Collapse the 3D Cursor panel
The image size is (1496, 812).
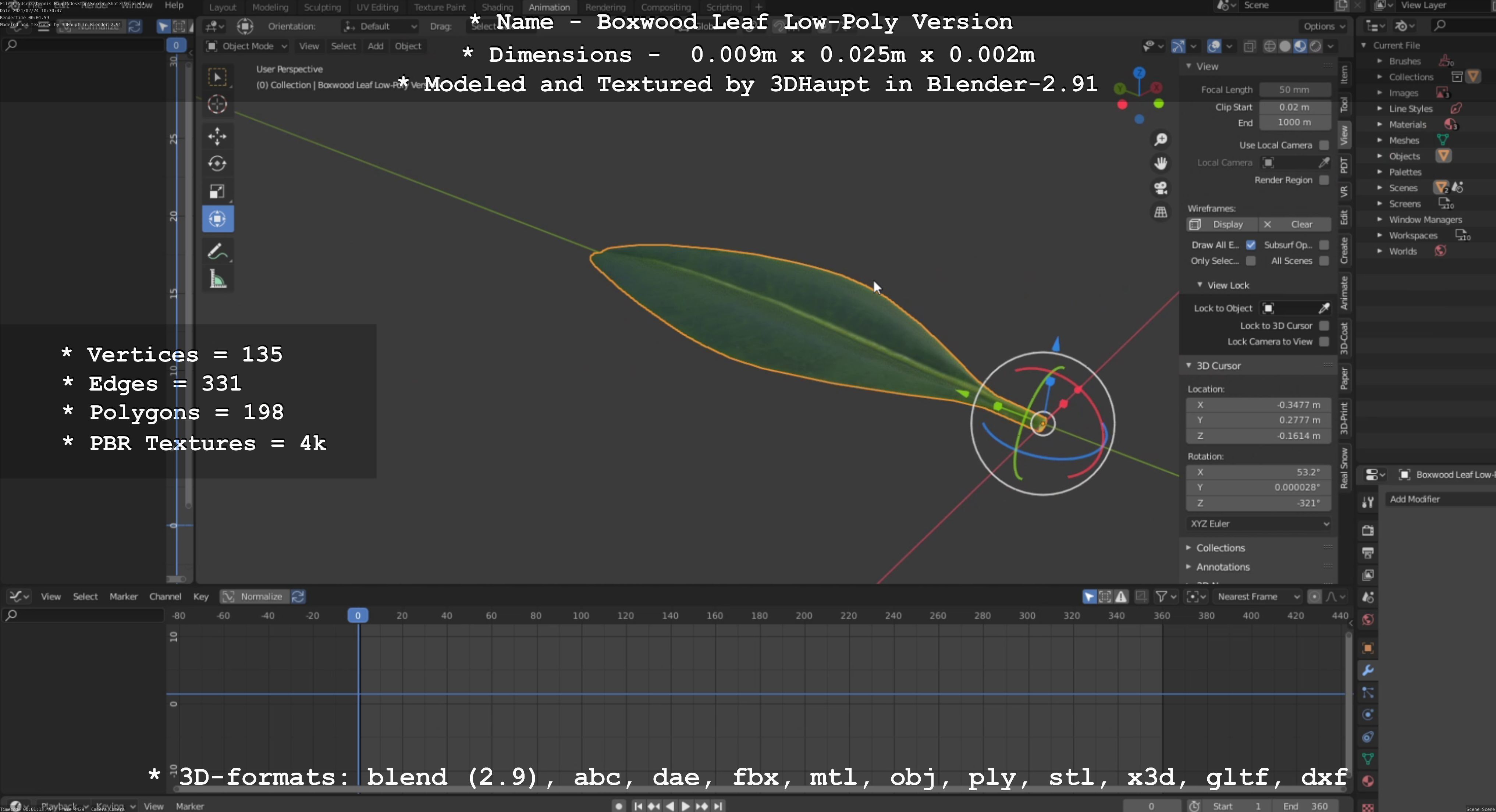(x=1218, y=366)
